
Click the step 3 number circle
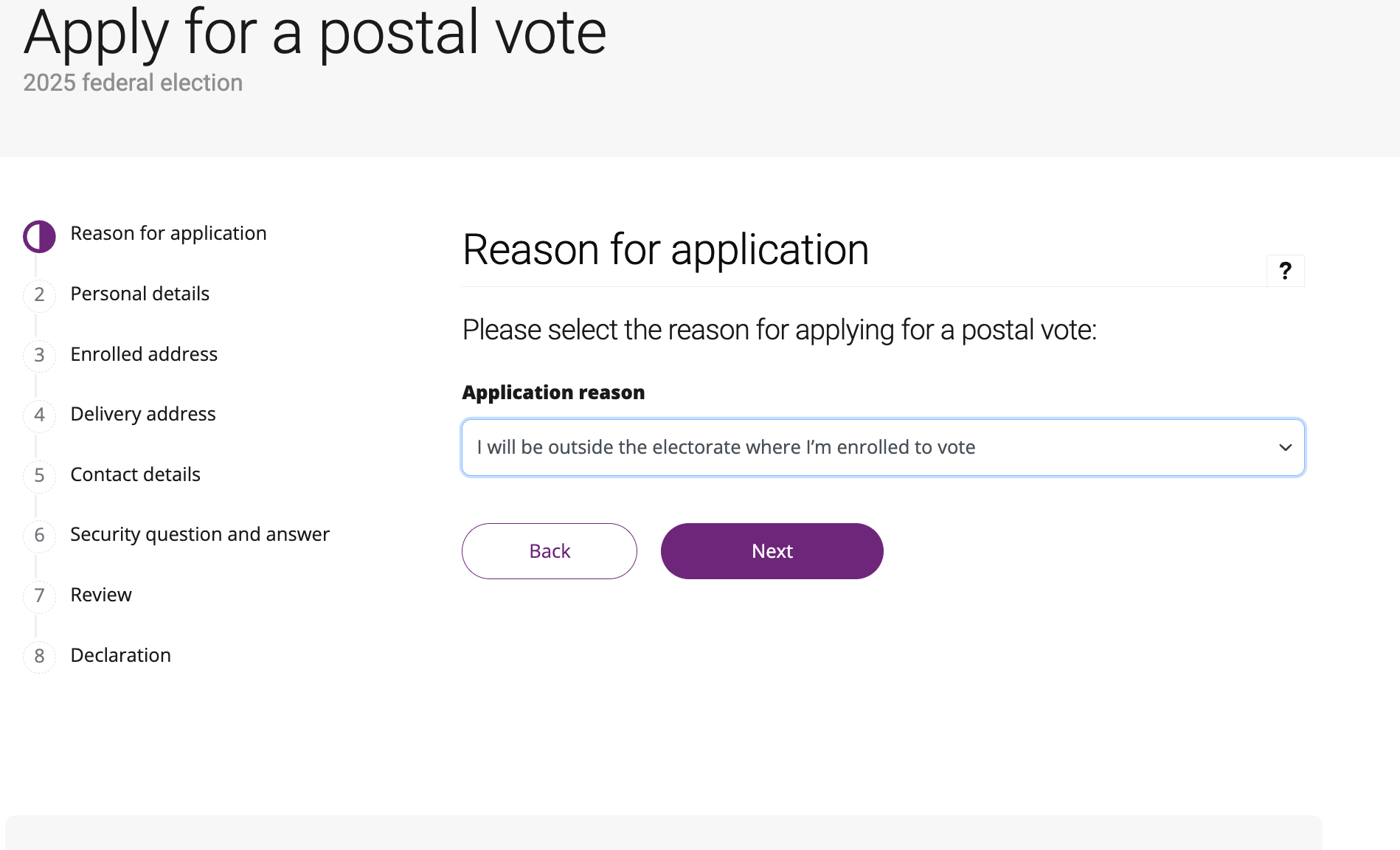pyautogui.click(x=40, y=356)
